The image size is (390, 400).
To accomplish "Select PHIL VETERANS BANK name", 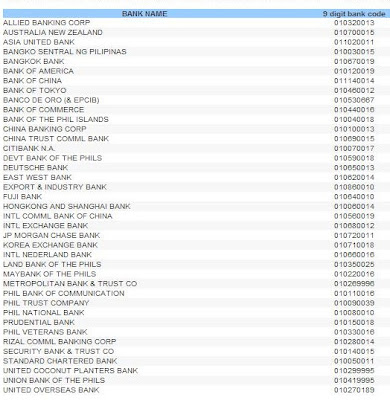I will (x=45, y=332).
